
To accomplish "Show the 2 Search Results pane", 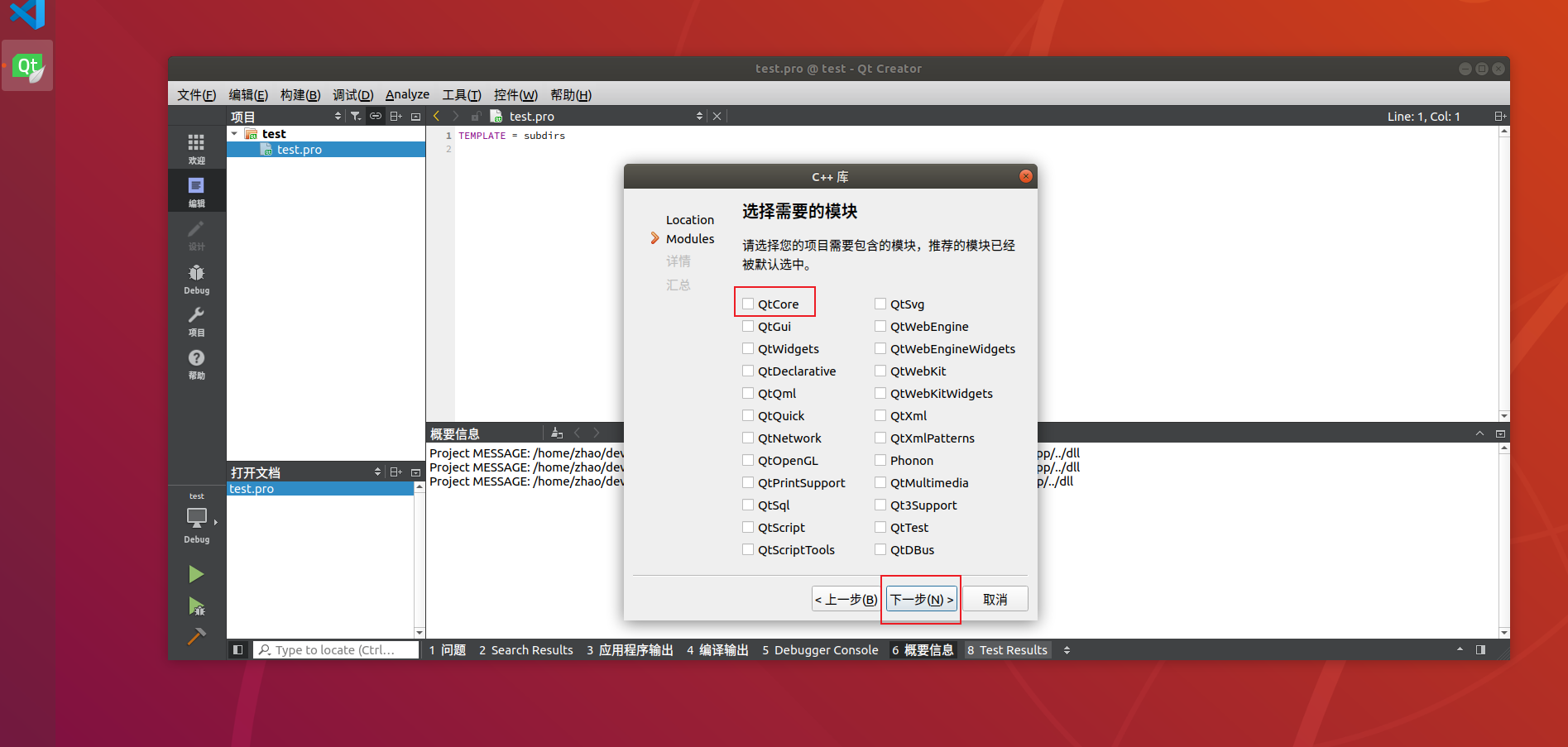I will tap(526, 650).
